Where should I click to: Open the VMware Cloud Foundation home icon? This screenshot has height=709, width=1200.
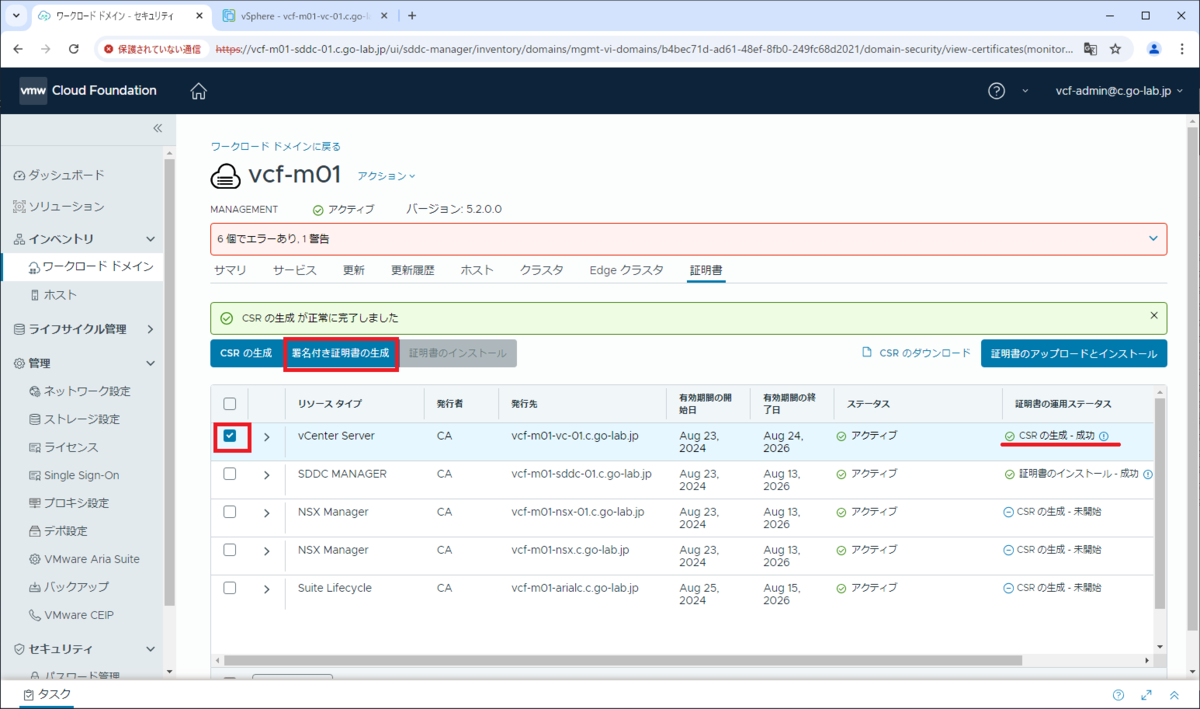coord(199,91)
